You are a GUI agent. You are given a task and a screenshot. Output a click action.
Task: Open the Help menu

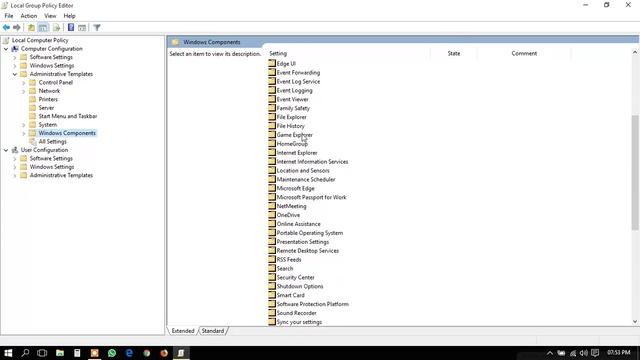69,16
